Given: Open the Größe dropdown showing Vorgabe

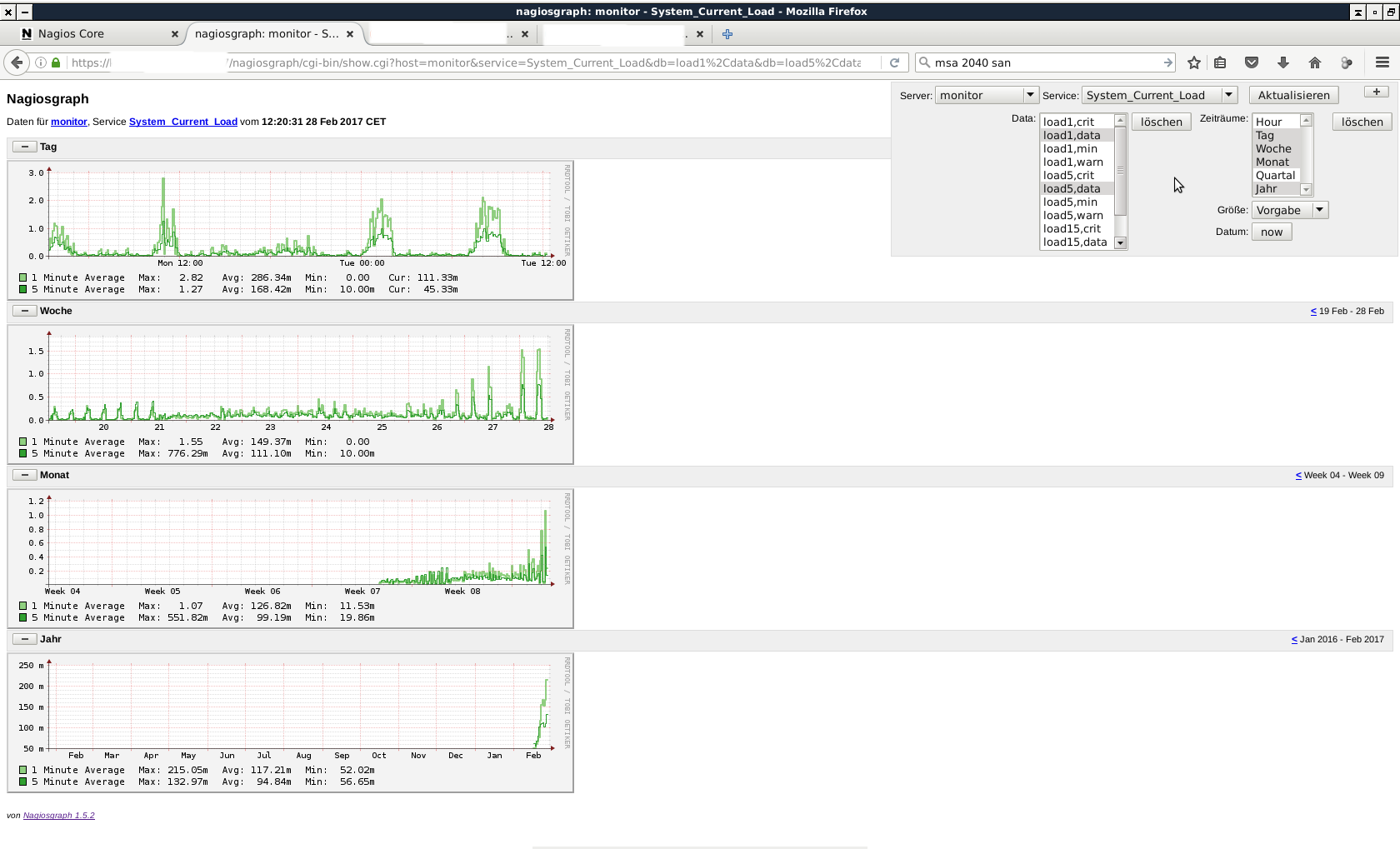Looking at the screenshot, I should coord(1289,210).
